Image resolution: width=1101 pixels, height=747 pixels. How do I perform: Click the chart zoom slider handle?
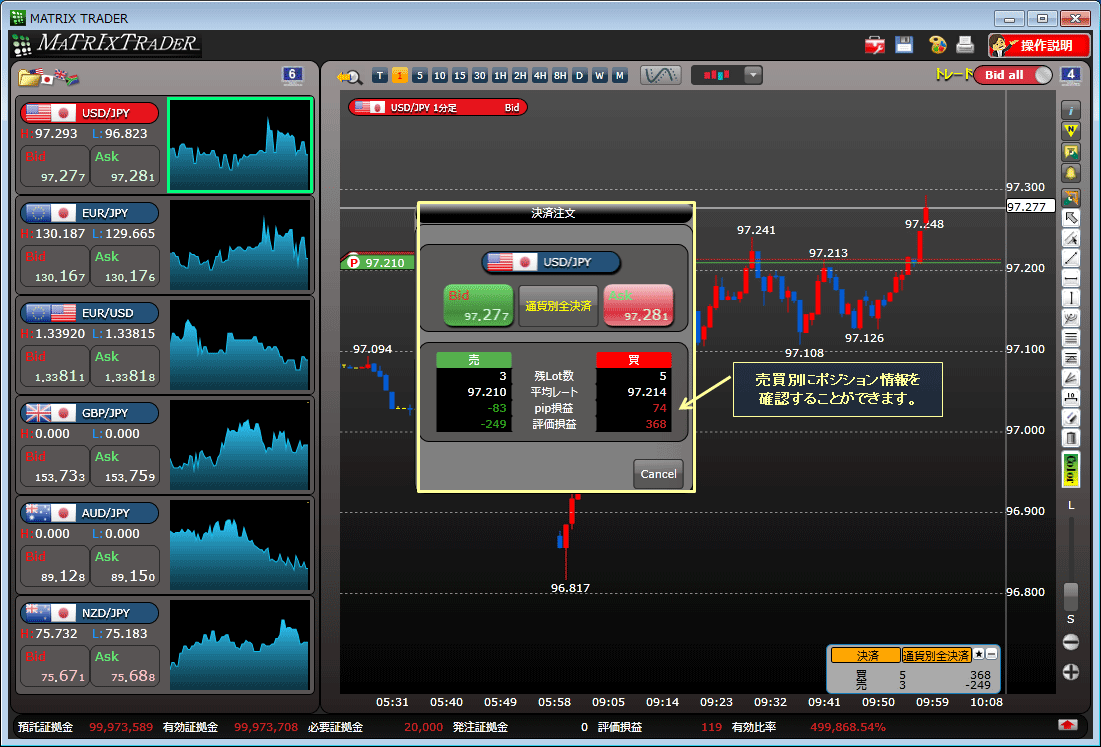[1071, 597]
